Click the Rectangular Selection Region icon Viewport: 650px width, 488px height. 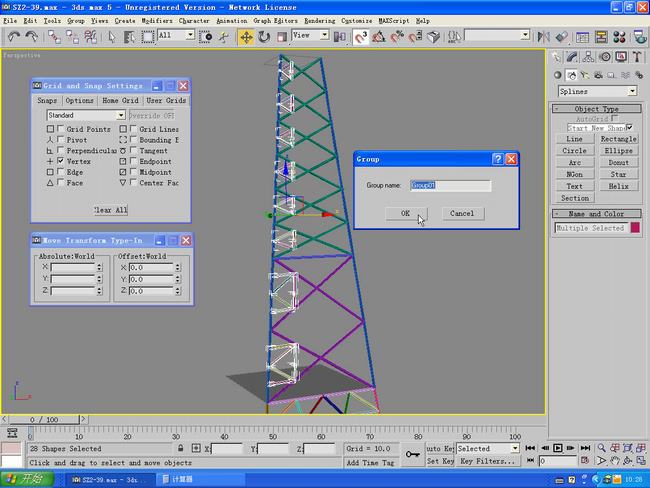148,37
